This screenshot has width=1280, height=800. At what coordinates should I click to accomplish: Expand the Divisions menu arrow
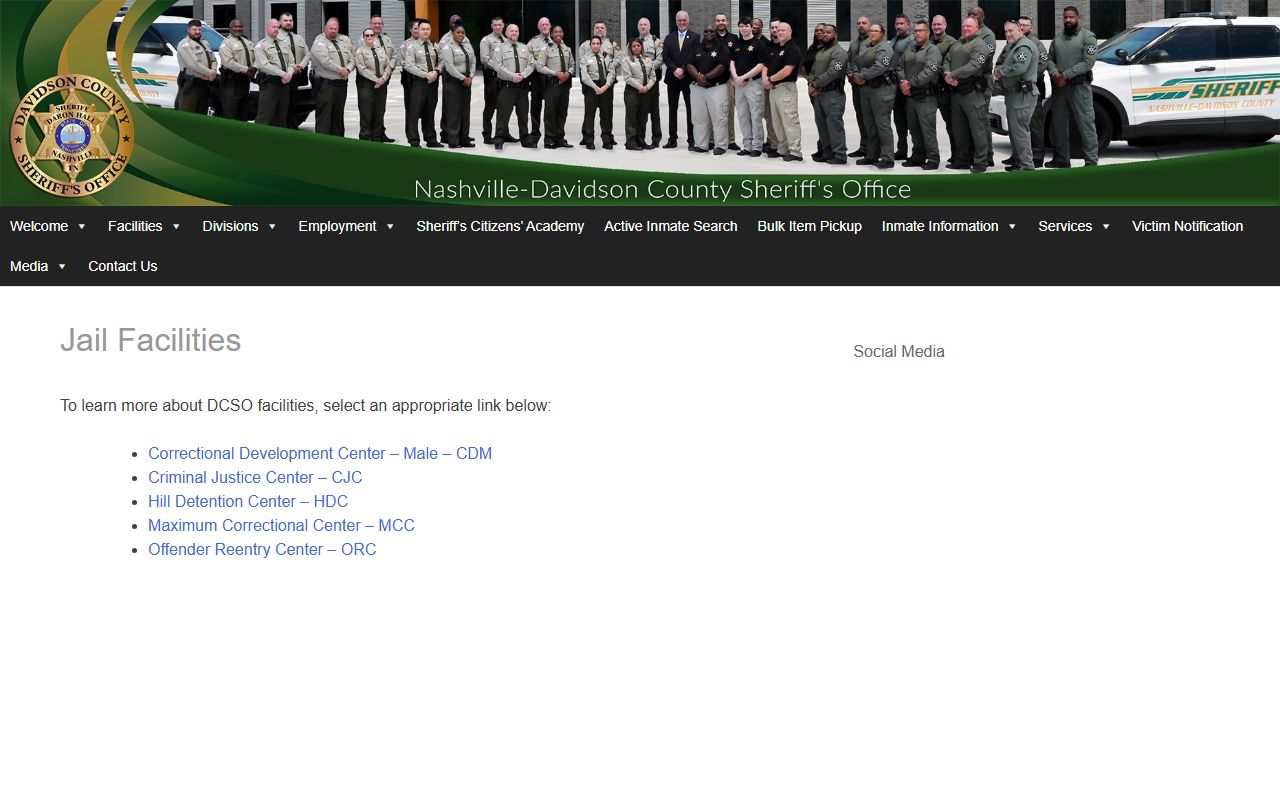[272, 227]
